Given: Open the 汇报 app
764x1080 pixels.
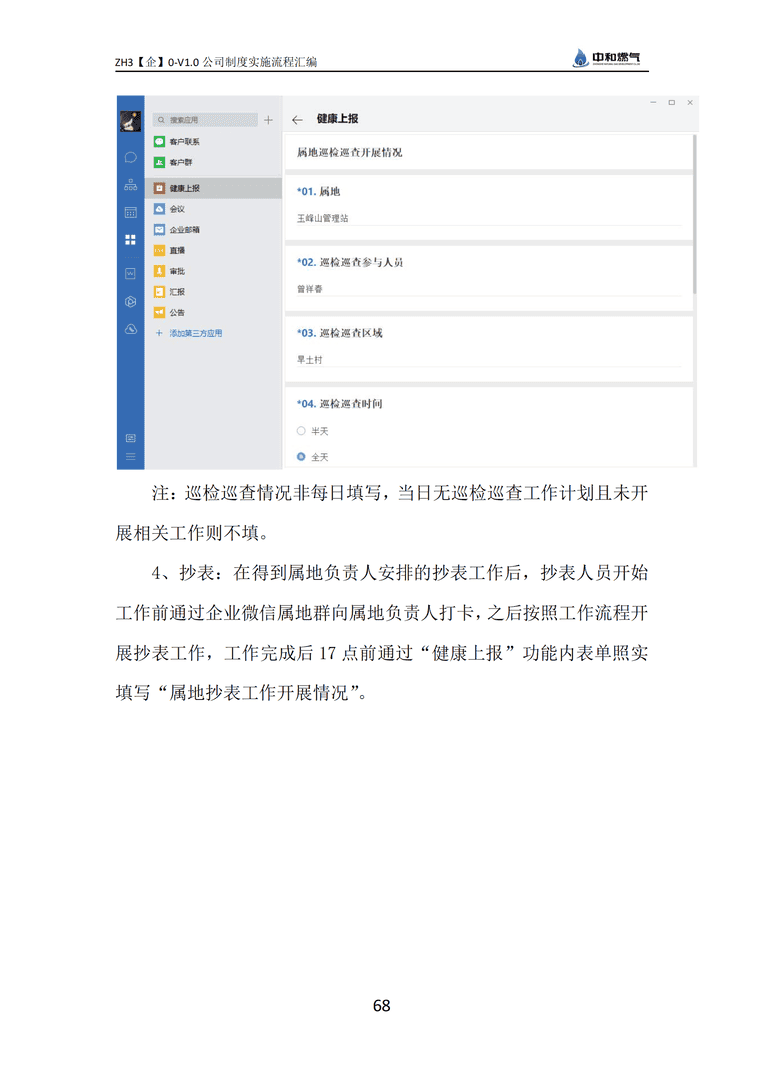Looking at the screenshot, I should click(214, 291).
